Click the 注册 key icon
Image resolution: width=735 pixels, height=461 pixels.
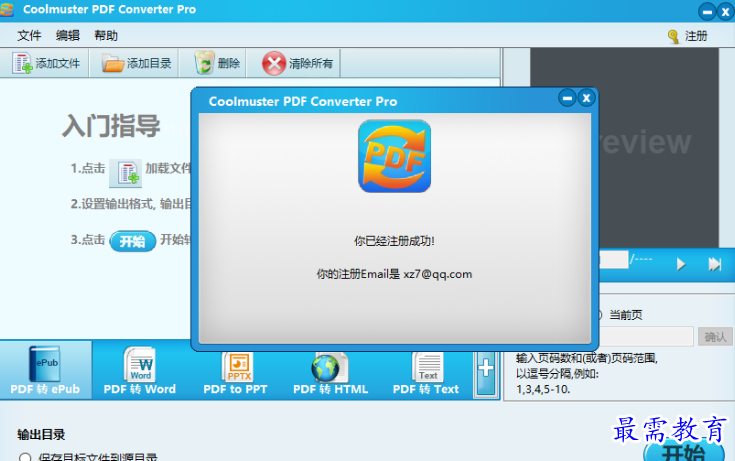673,37
